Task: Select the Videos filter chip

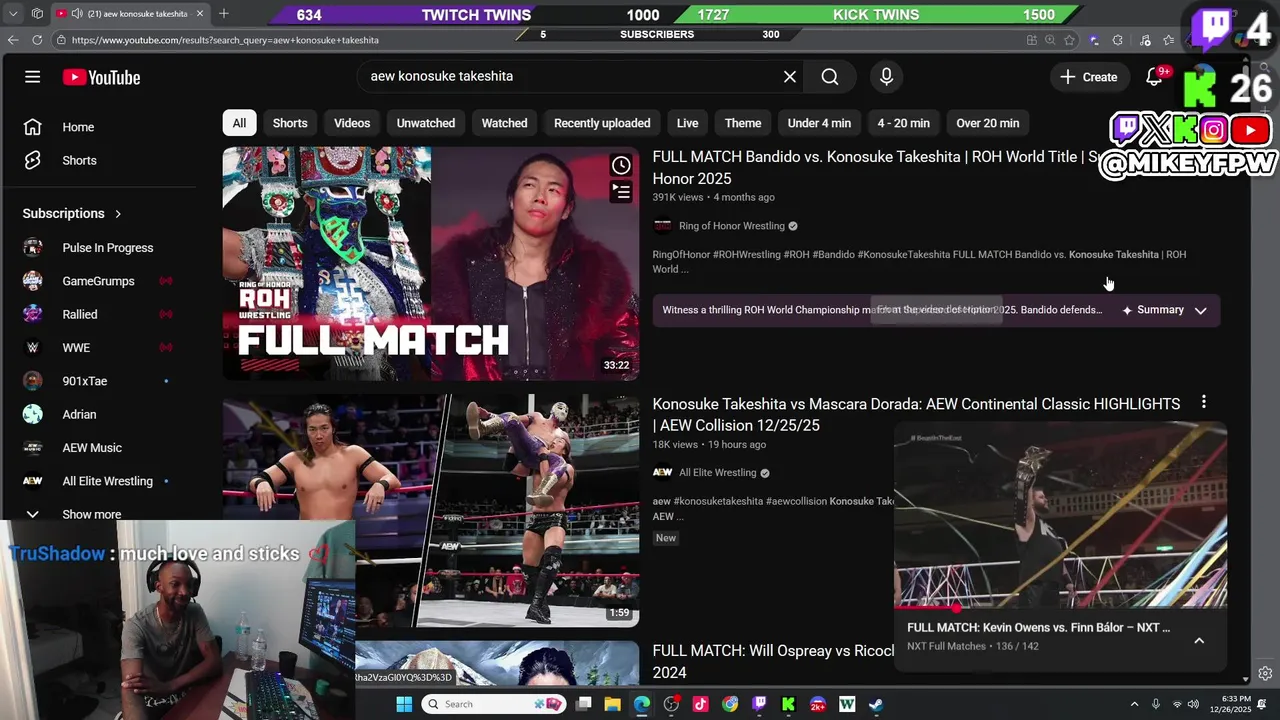Action: [352, 123]
